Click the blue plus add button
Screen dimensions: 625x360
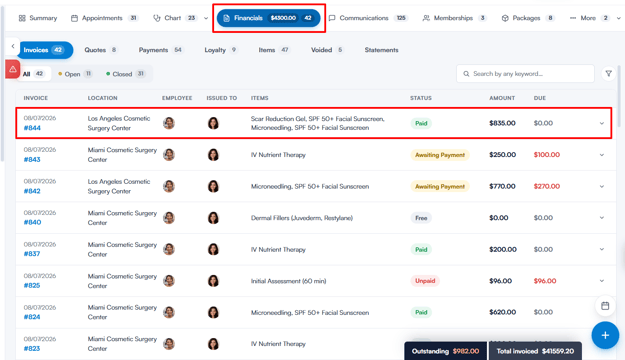(605, 335)
